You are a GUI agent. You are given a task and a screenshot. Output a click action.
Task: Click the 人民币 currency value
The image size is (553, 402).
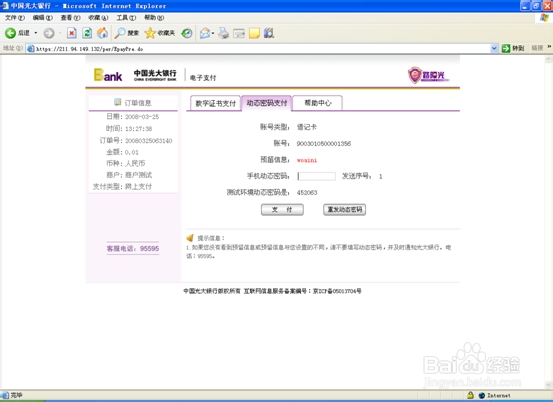point(135,164)
